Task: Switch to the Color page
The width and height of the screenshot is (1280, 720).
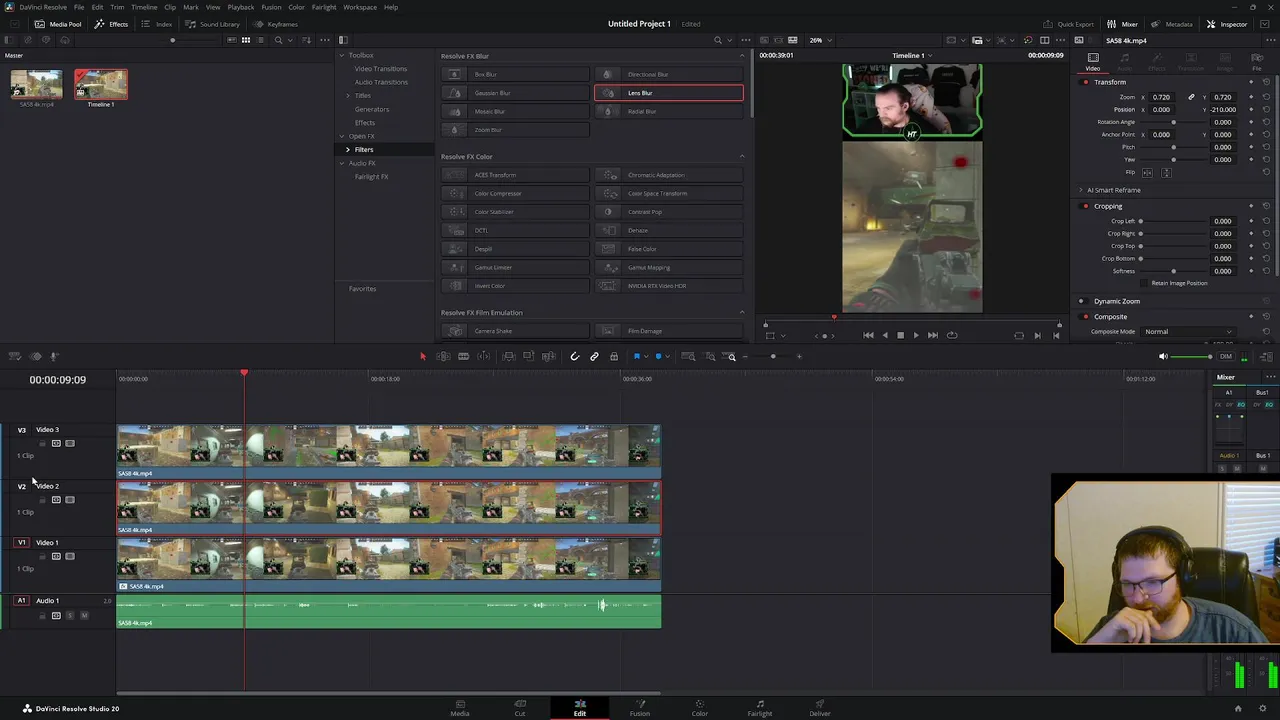Action: click(700, 708)
